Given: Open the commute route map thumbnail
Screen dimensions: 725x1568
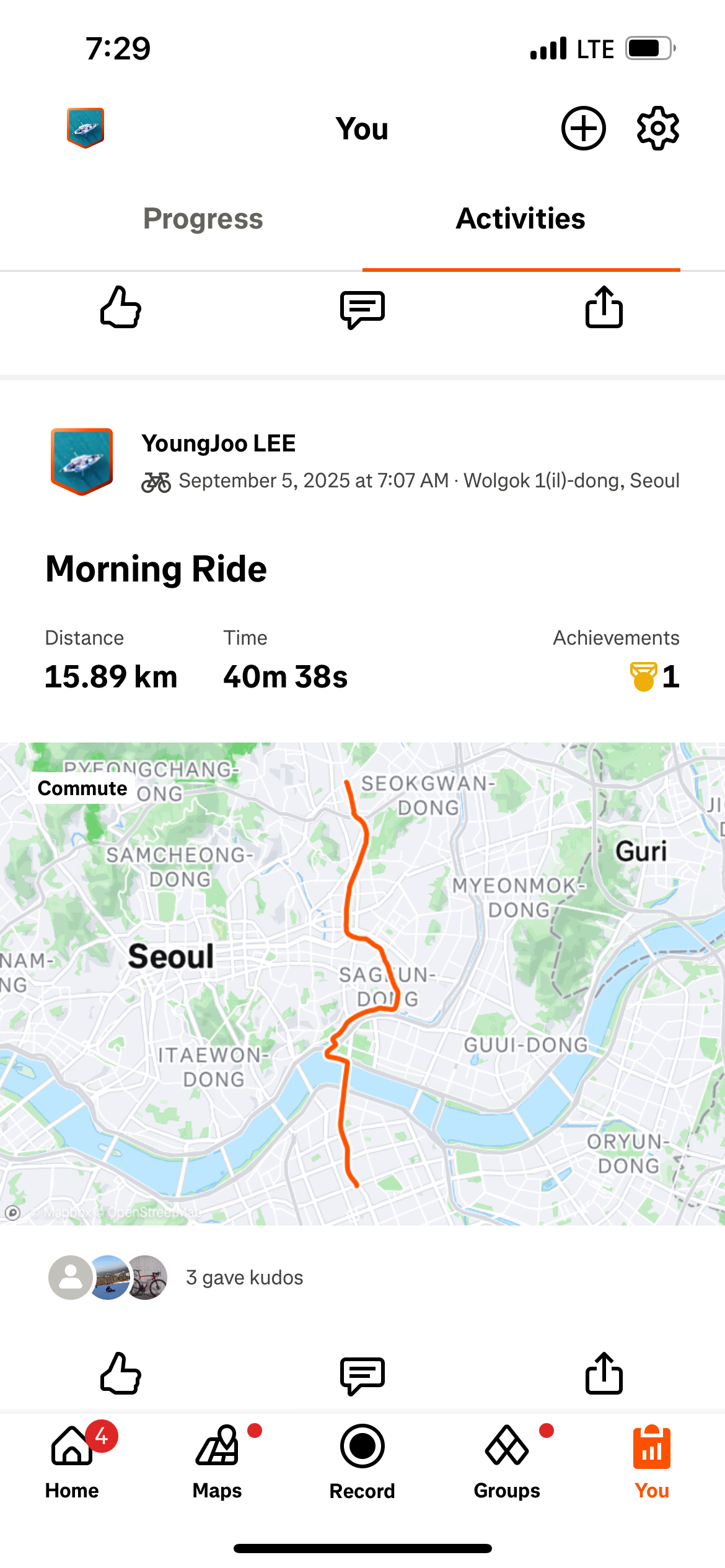Looking at the screenshot, I should [x=362, y=983].
